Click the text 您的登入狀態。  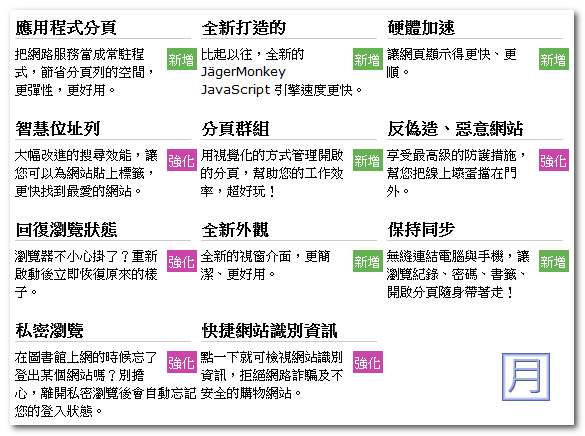pos(58,411)
